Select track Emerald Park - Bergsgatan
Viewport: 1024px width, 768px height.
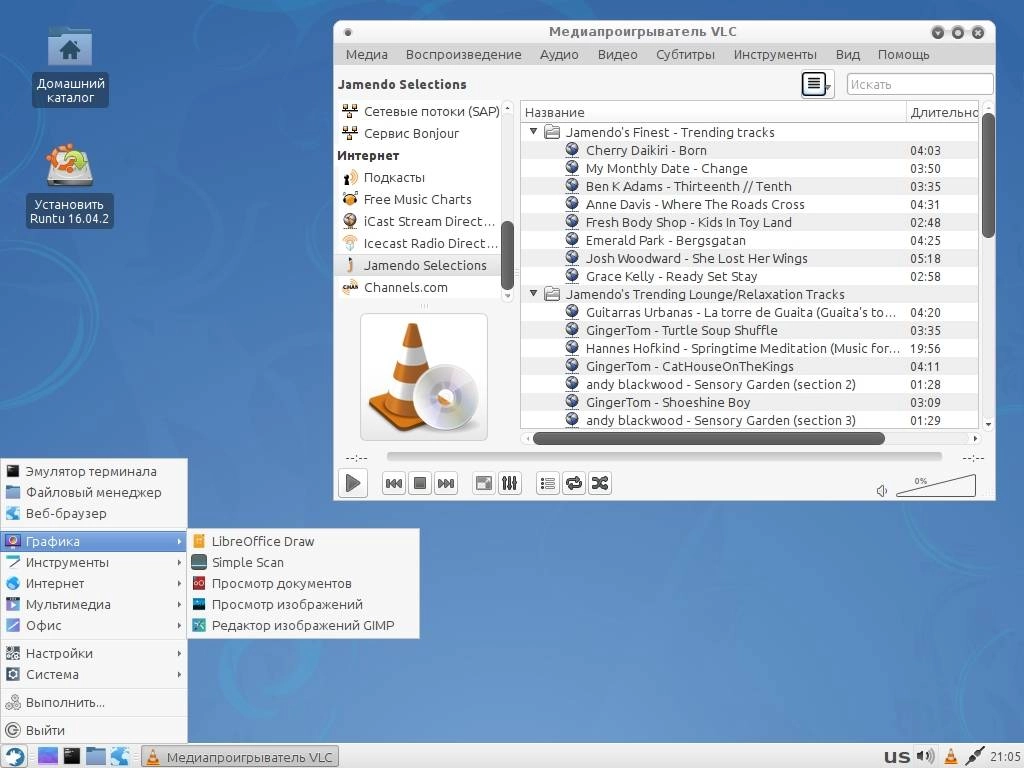(x=750, y=240)
